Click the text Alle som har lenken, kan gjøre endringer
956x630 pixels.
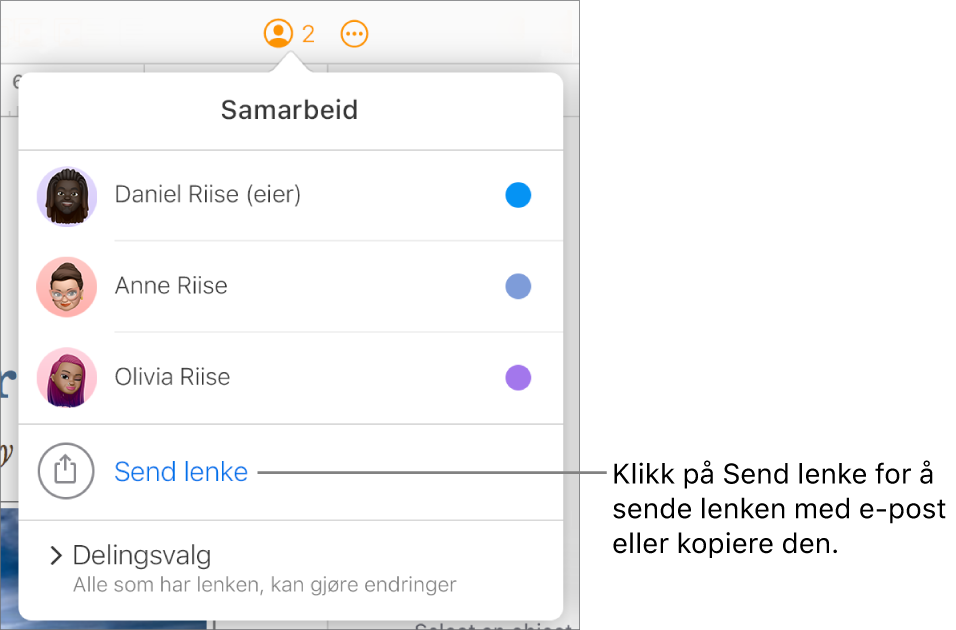(265, 585)
